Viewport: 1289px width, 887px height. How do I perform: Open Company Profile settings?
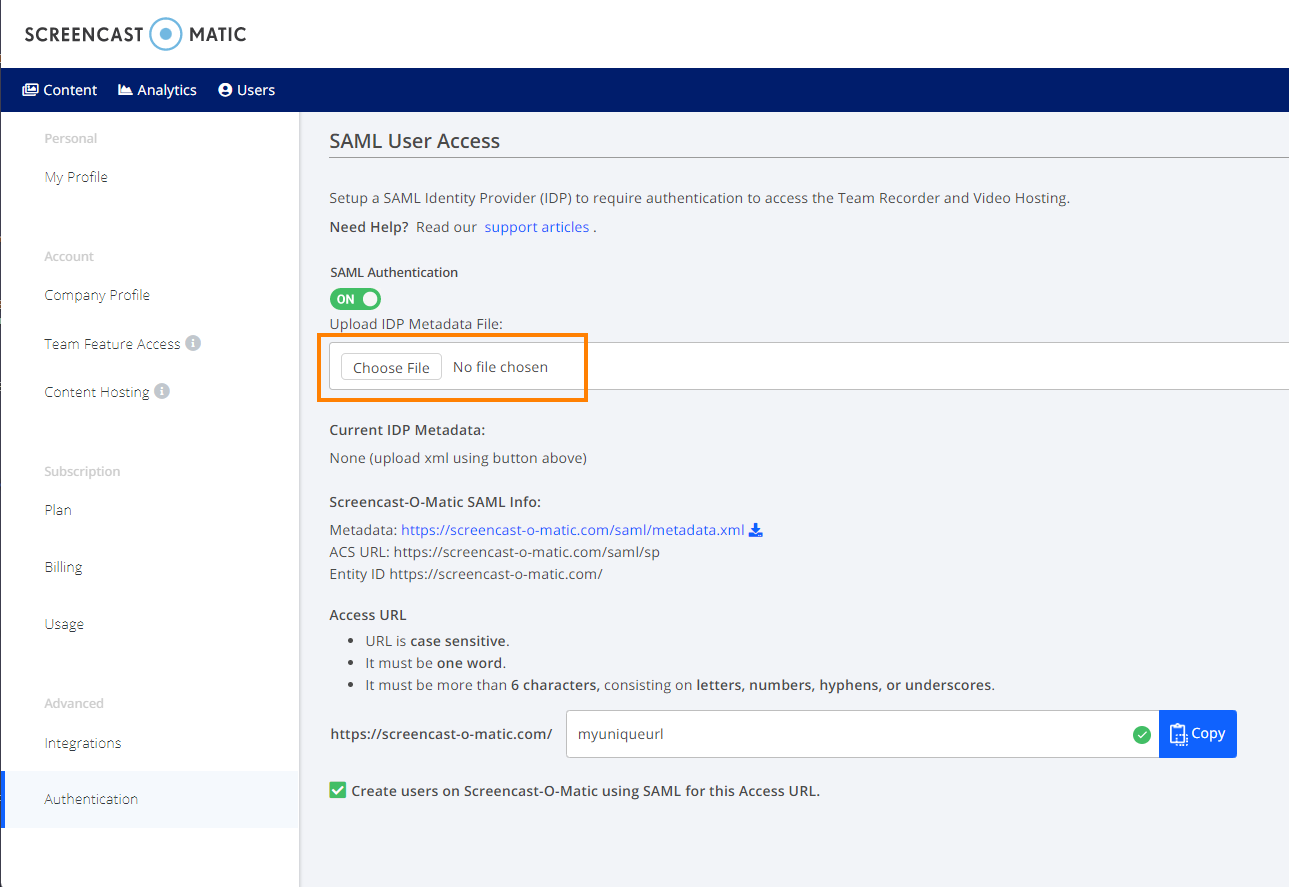pos(97,295)
